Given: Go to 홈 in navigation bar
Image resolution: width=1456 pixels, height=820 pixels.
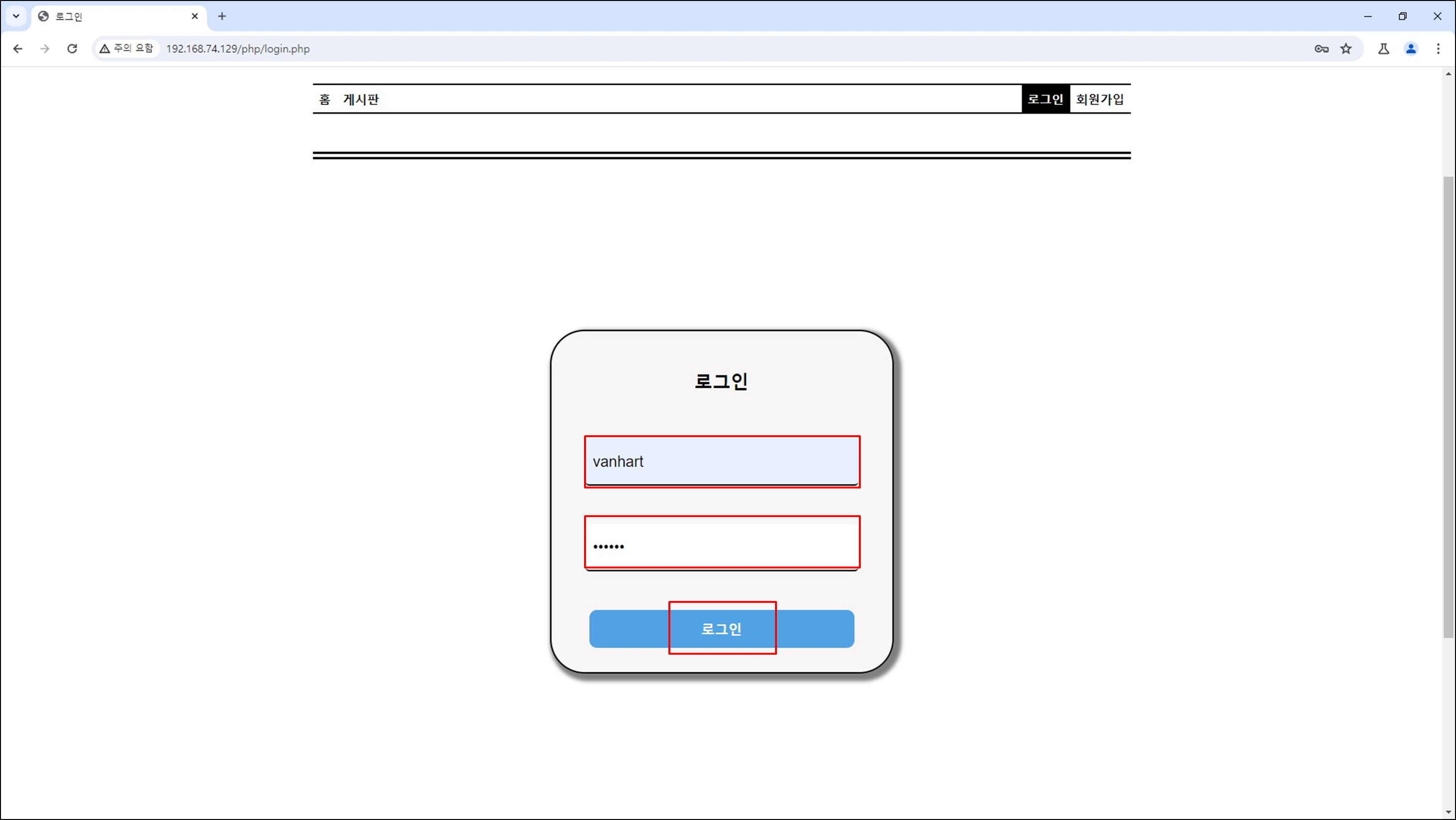Looking at the screenshot, I should click(x=324, y=99).
